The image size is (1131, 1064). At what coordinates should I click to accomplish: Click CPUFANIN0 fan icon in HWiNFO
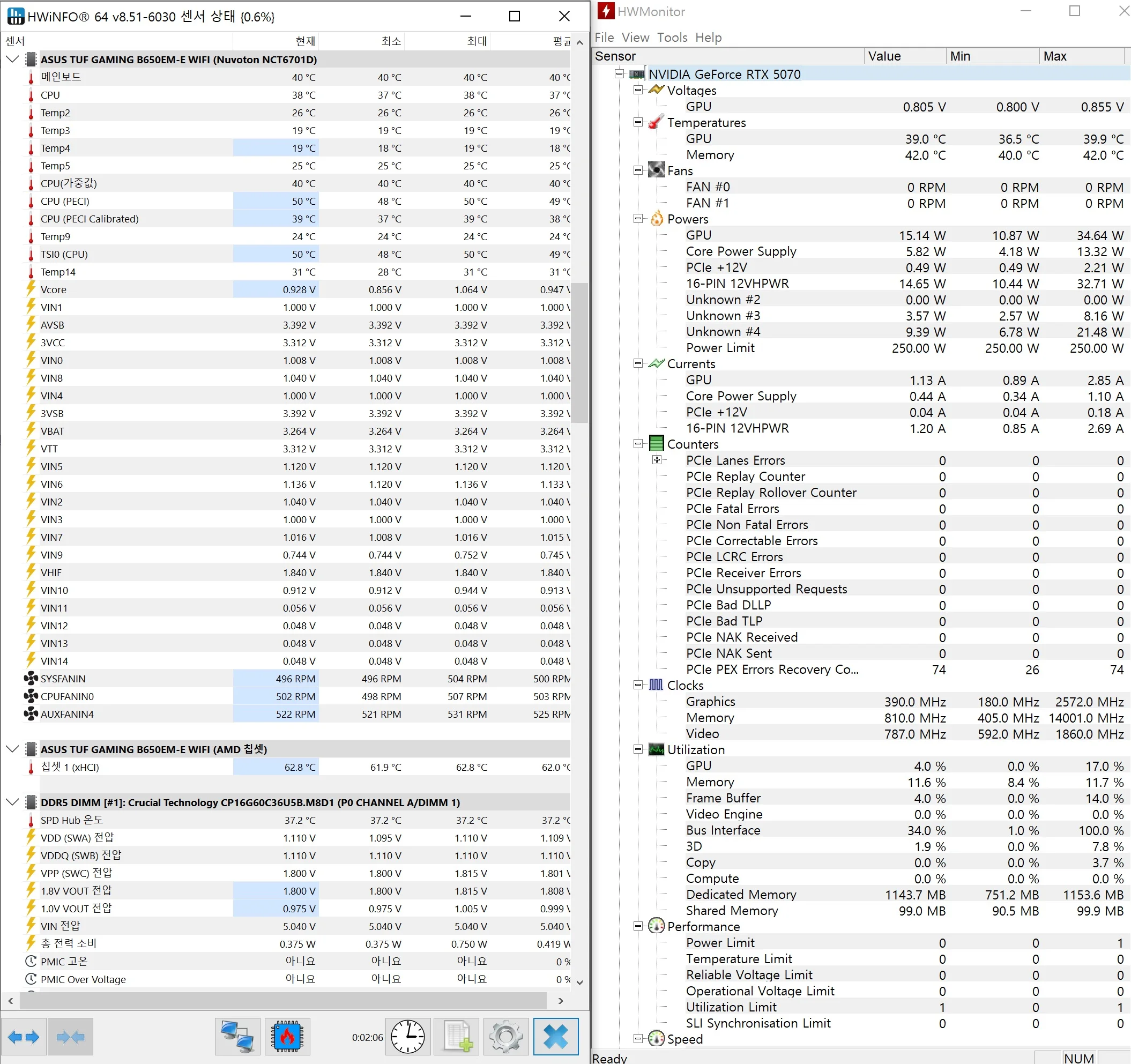click(31, 696)
